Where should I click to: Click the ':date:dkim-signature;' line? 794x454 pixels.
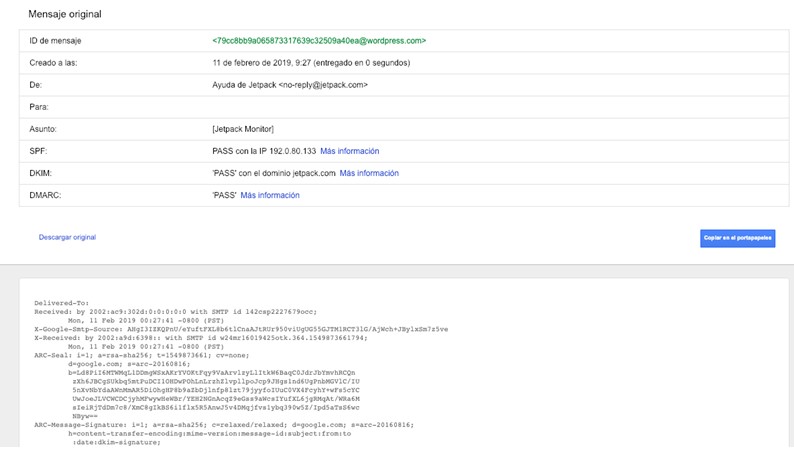116,442
